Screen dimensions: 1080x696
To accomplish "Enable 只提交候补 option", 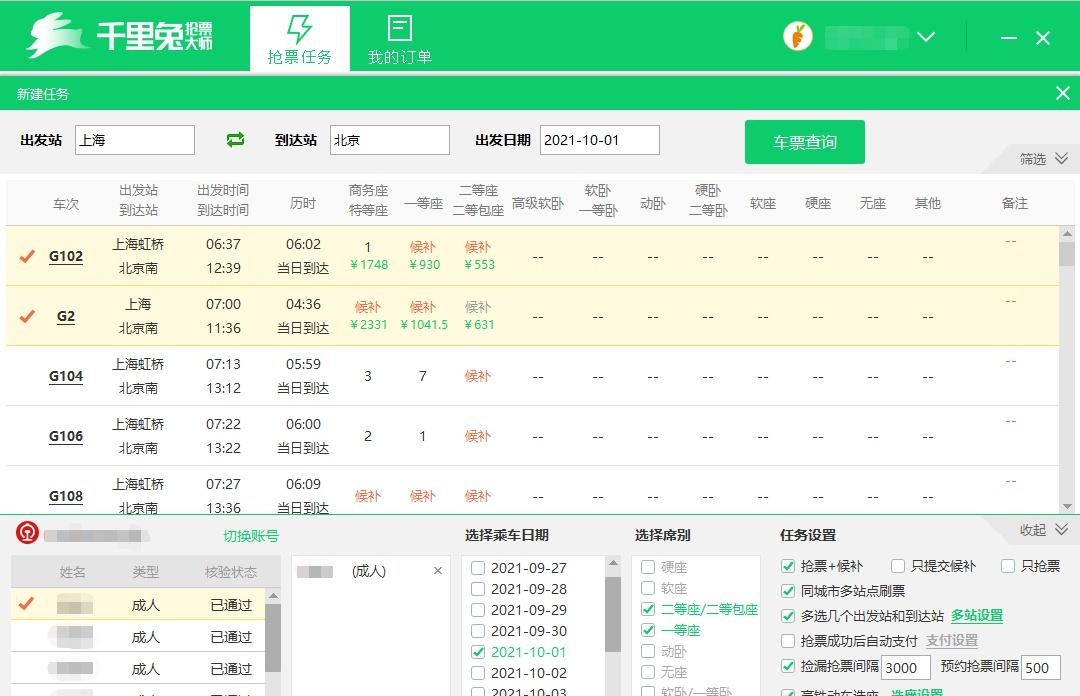I will tap(897, 566).
